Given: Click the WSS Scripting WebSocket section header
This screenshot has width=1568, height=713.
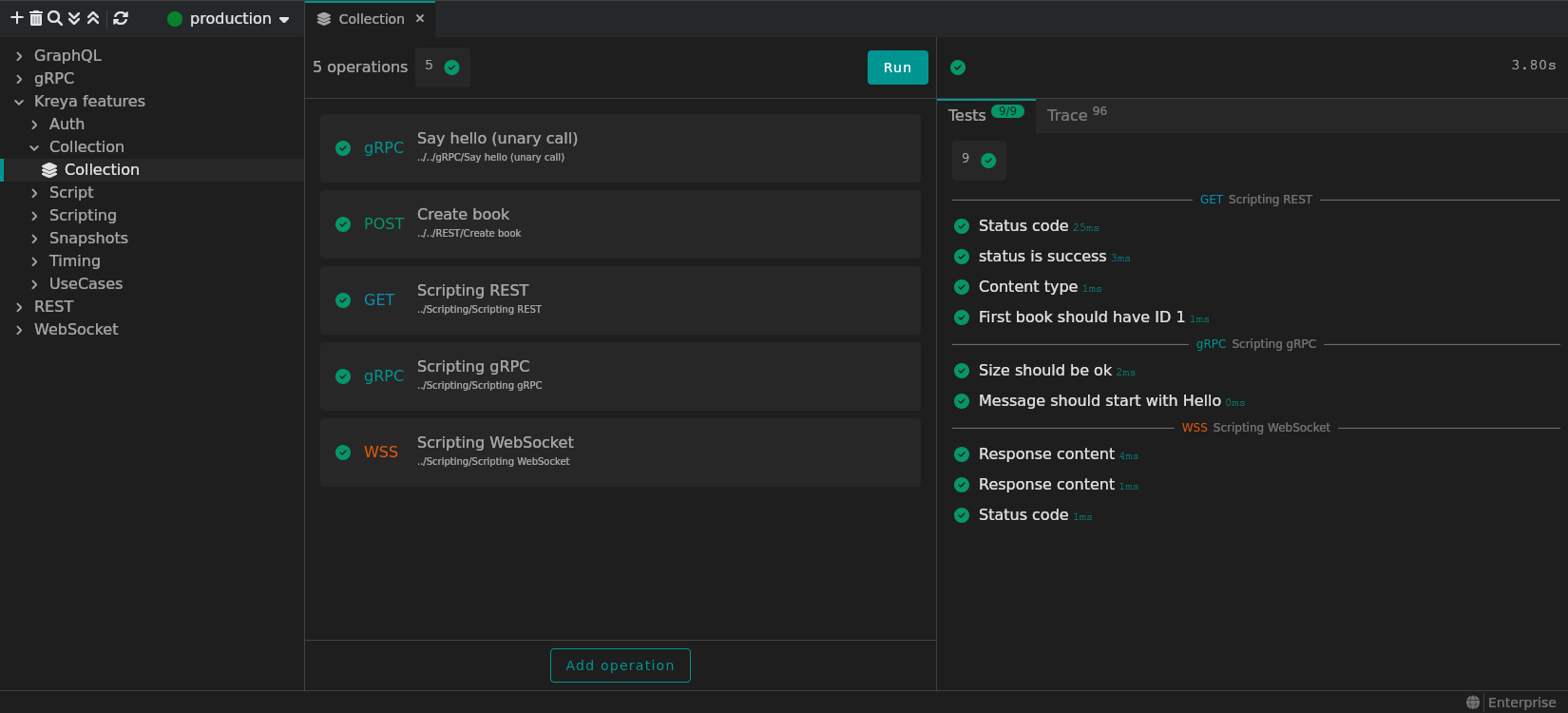Looking at the screenshot, I should [1255, 428].
